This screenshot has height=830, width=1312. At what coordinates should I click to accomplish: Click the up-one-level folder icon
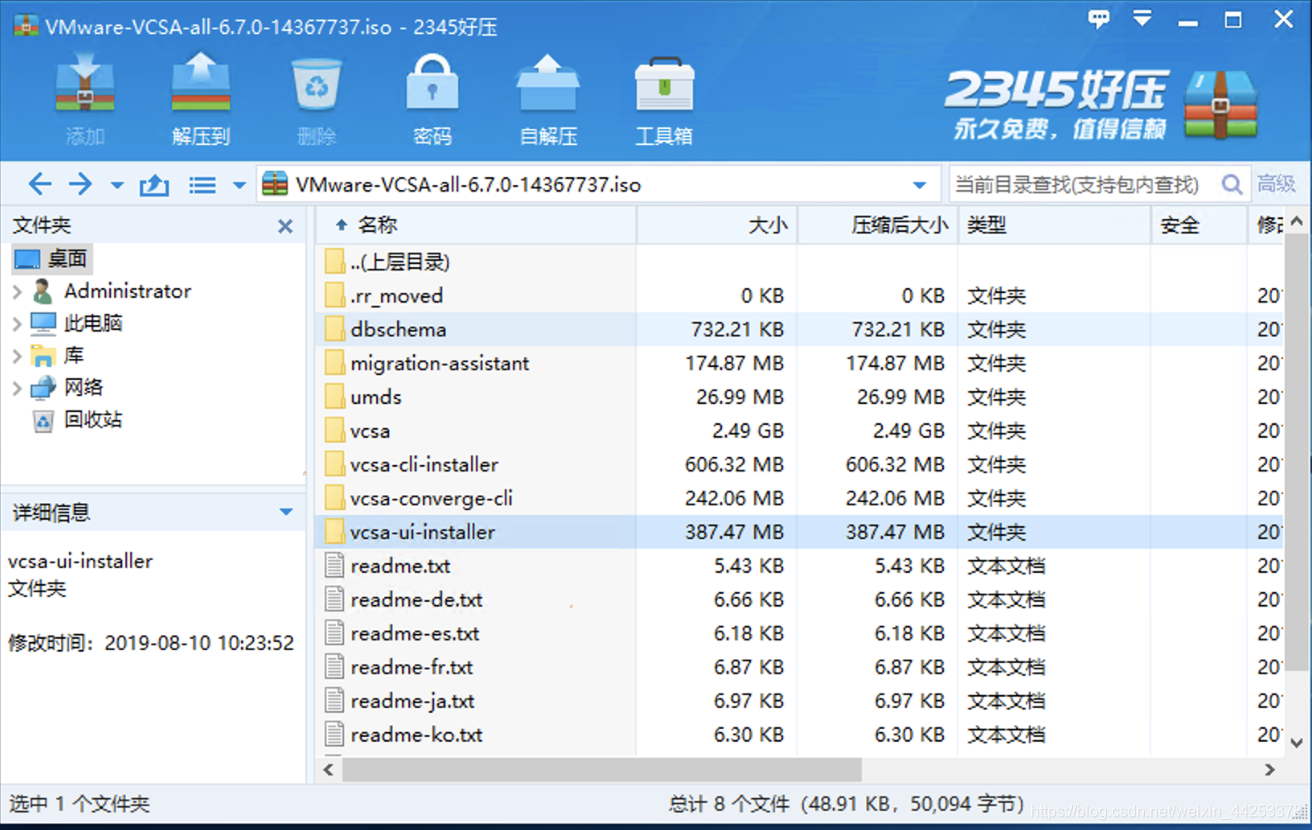[x=154, y=185]
